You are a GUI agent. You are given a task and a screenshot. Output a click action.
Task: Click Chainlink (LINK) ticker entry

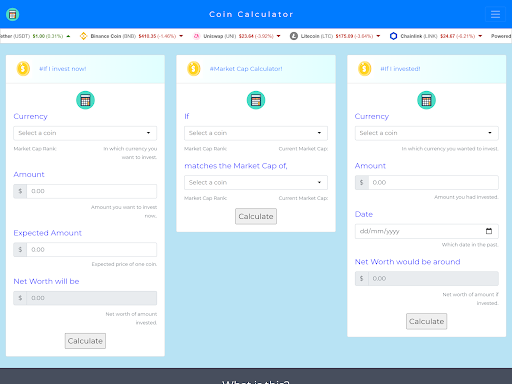click(x=436, y=36)
